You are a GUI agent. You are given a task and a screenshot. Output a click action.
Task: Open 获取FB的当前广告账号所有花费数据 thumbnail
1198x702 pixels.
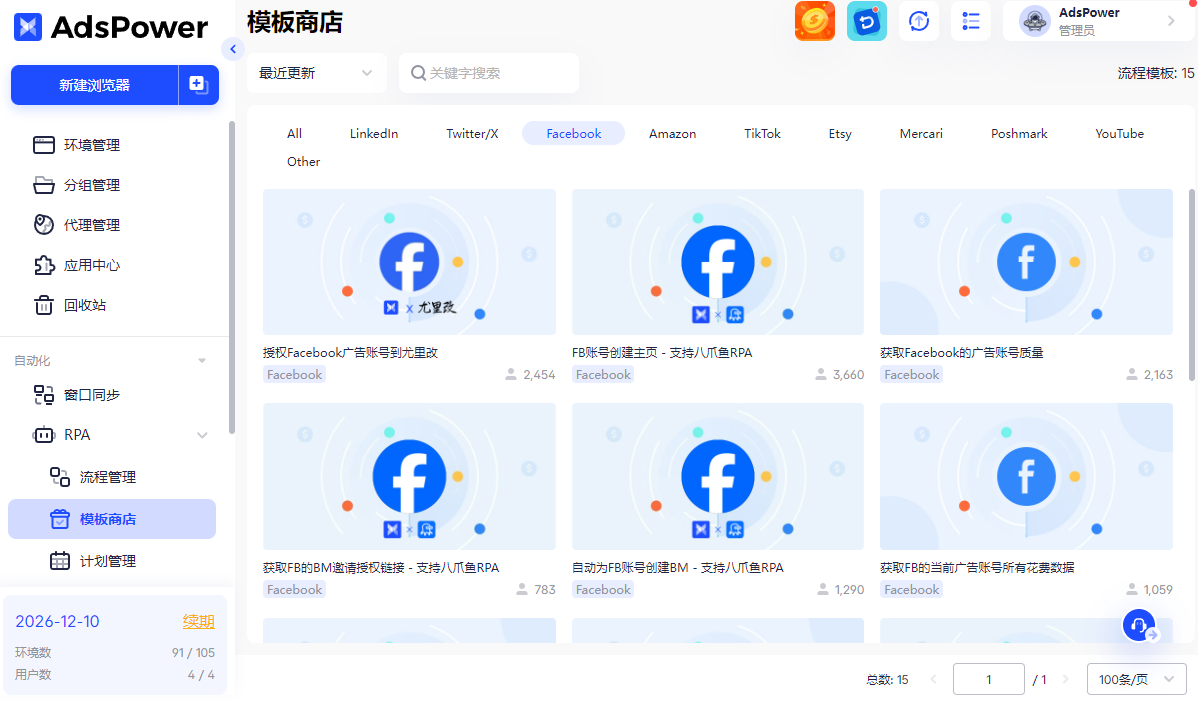click(x=1026, y=477)
